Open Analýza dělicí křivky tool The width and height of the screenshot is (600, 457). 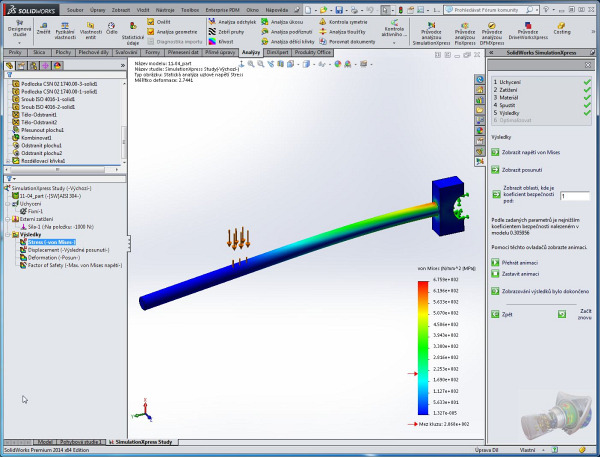(x=288, y=41)
